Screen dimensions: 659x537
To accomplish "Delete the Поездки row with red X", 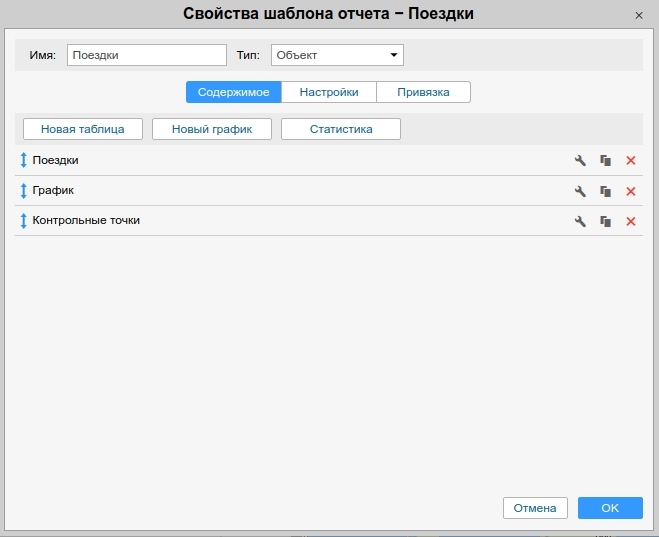I will (x=630, y=160).
